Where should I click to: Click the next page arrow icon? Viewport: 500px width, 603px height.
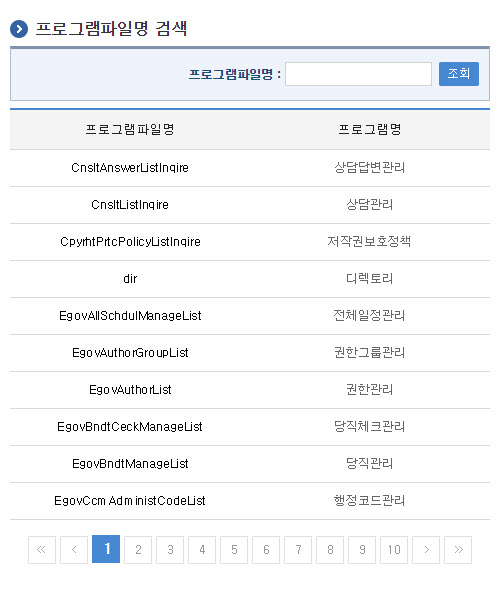426,550
